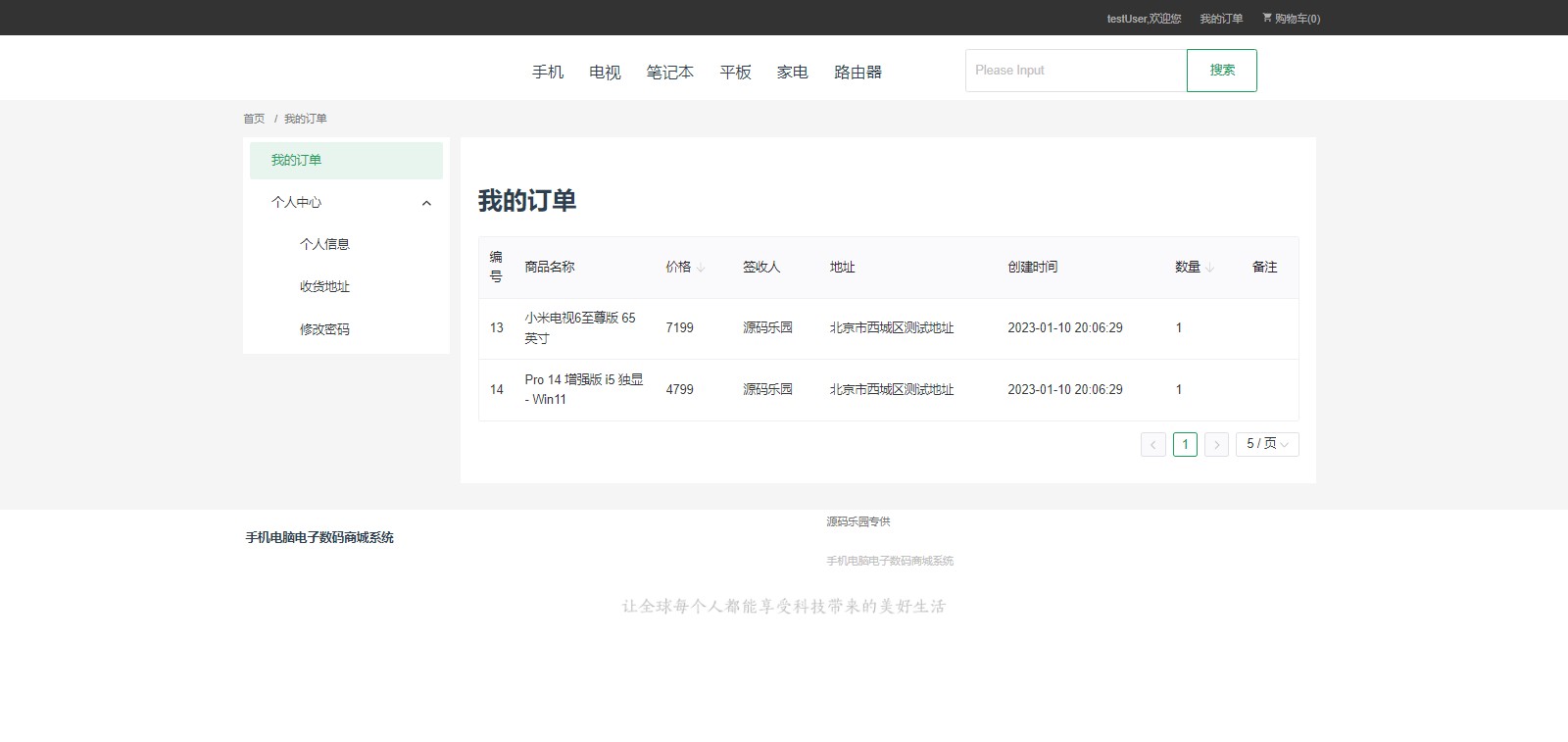This screenshot has height=742, width=1568.
Task: Click the 搜索 search button
Action: coord(1222,71)
